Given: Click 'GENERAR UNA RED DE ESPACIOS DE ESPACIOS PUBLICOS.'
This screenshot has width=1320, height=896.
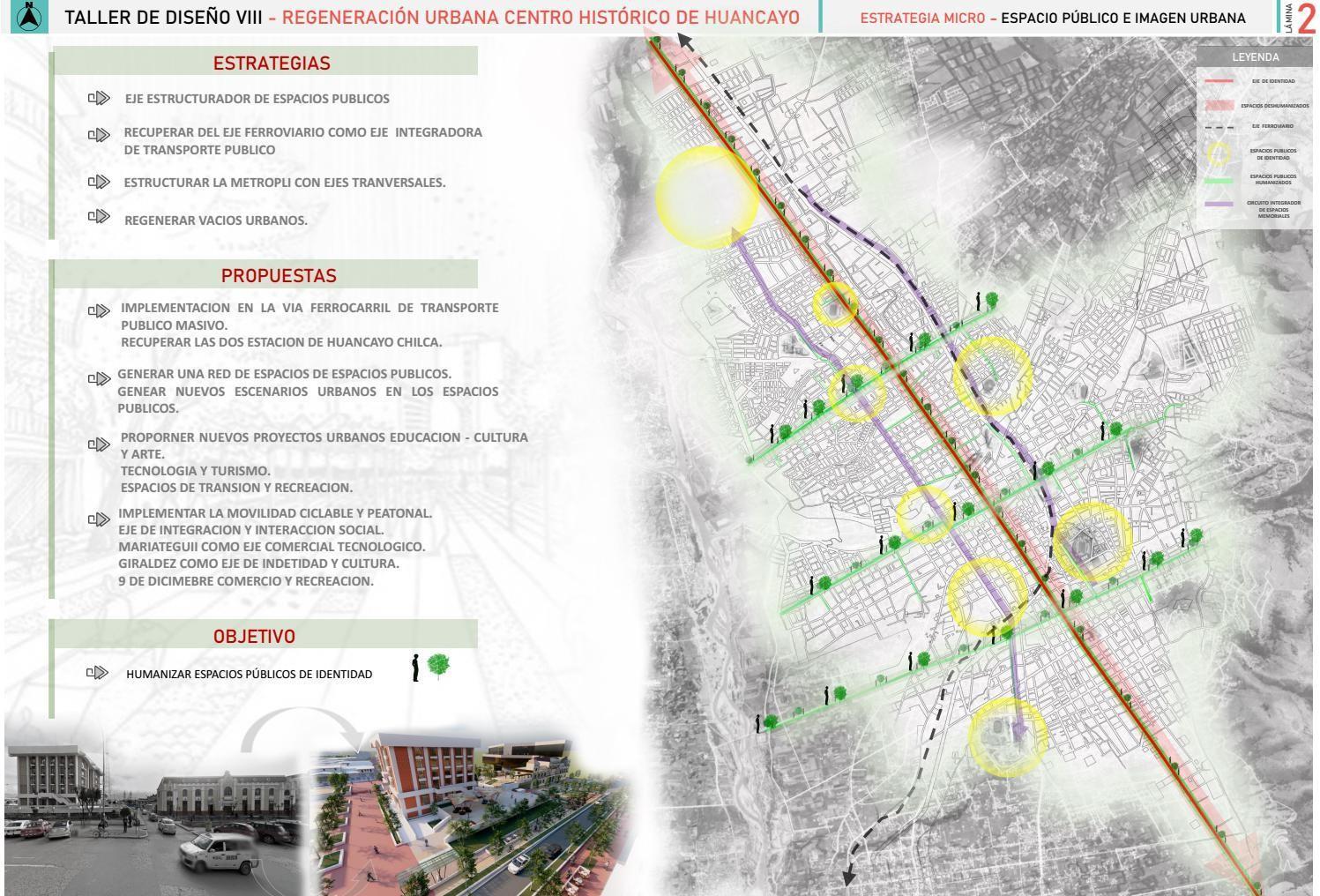Looking at the screenshot, I should coord(284,374).
